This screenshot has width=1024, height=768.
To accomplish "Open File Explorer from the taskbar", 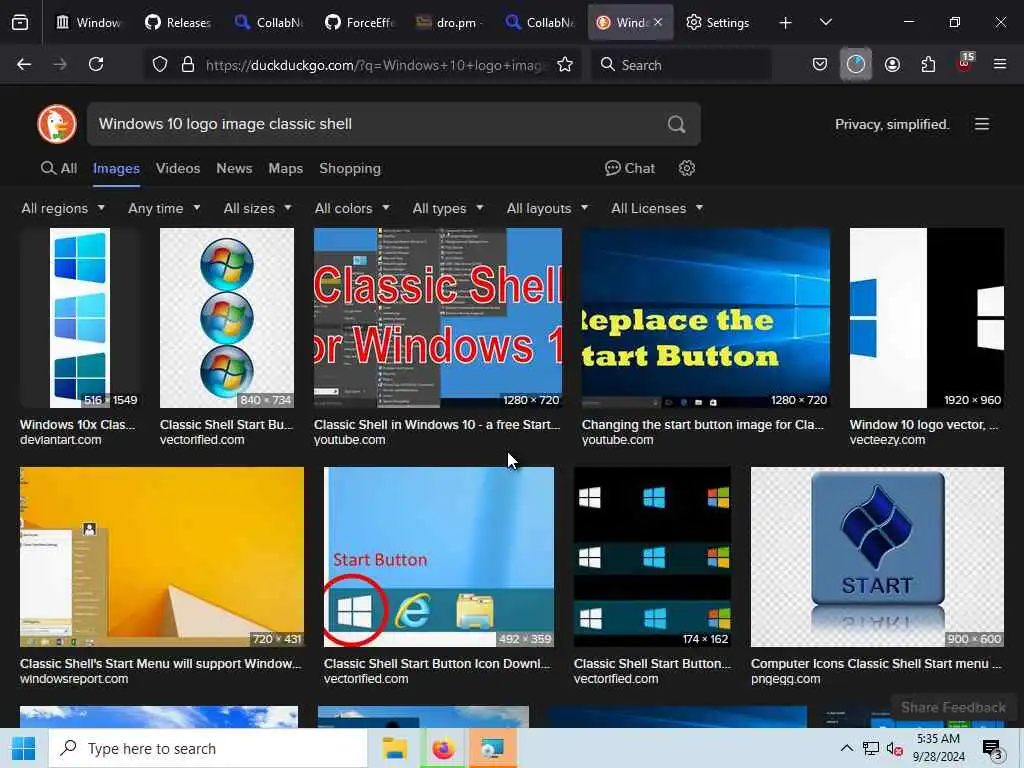I will point(394,748).
